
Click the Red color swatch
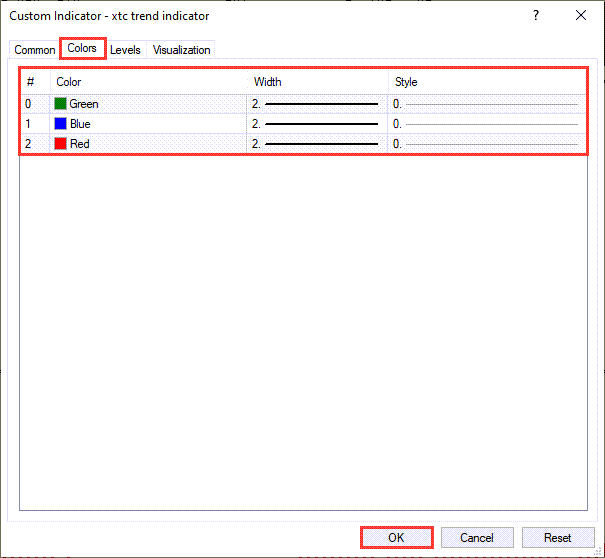pos(60,144)
